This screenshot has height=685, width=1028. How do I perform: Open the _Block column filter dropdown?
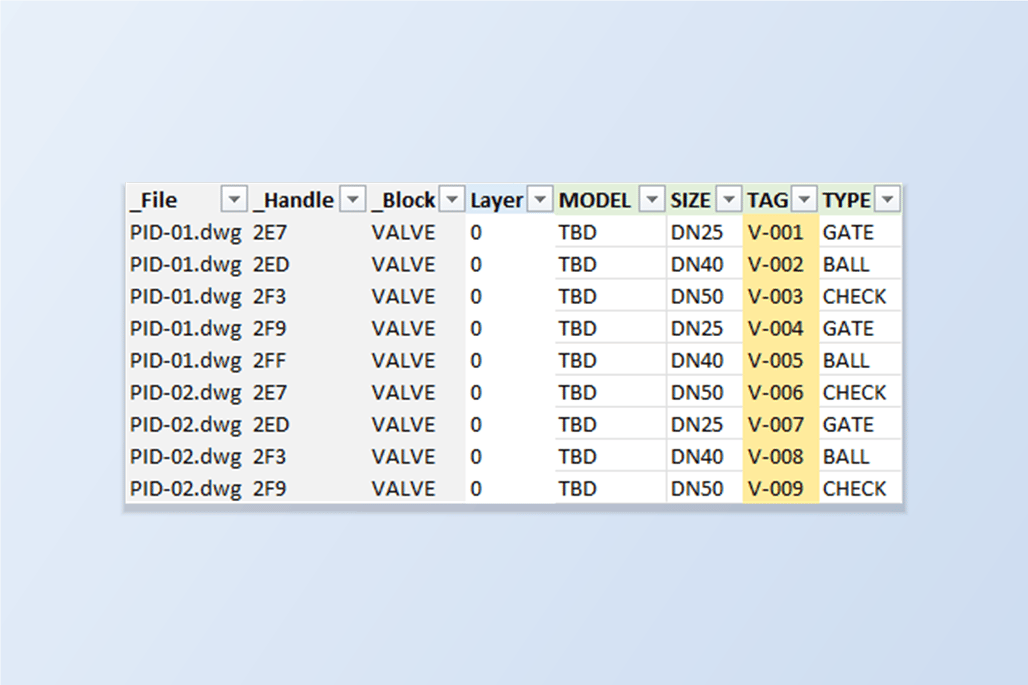click(452, 199)
